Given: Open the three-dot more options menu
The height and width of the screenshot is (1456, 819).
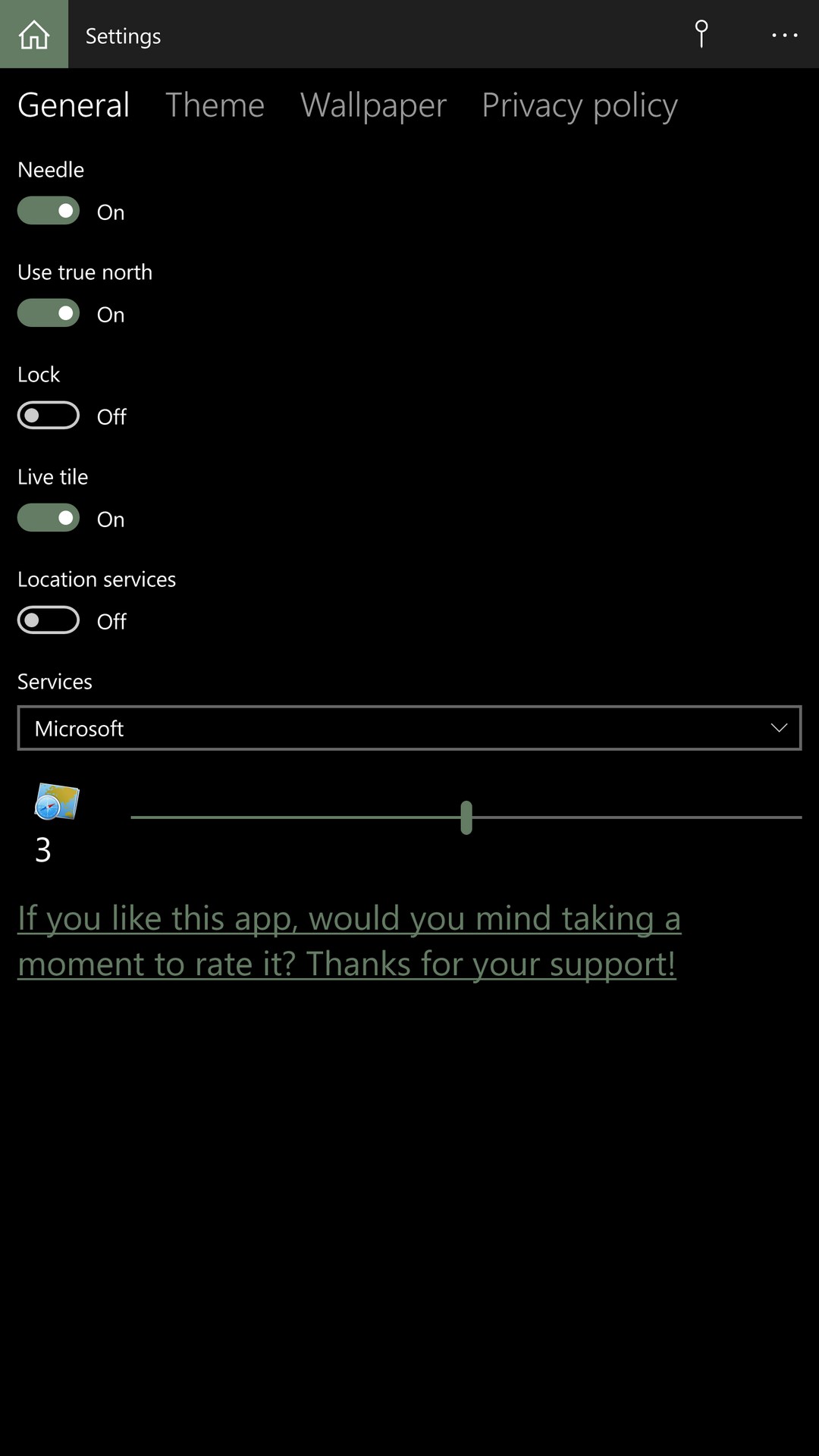Looking at the screenshot, I should (x=785, y=35).
